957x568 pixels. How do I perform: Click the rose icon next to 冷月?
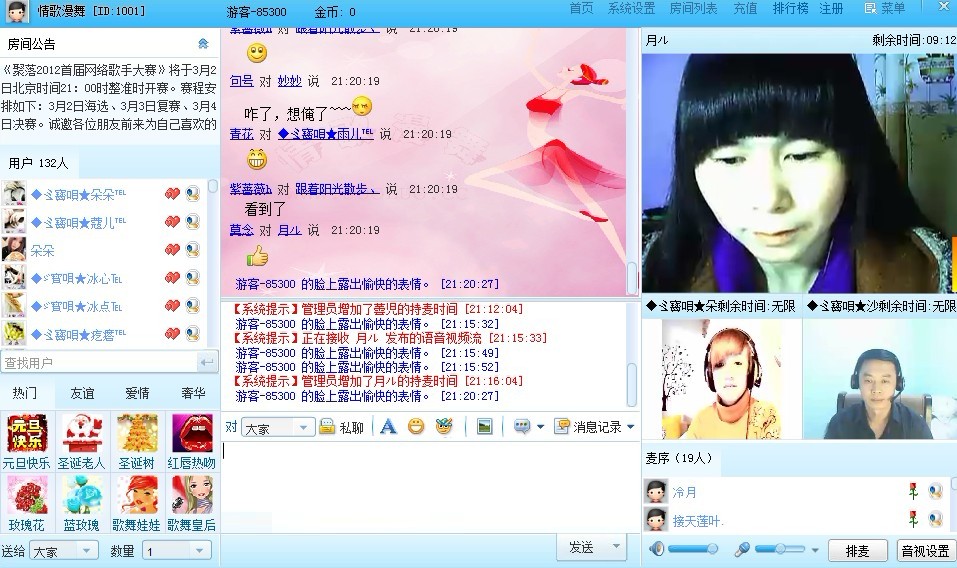tap(914, 491)
